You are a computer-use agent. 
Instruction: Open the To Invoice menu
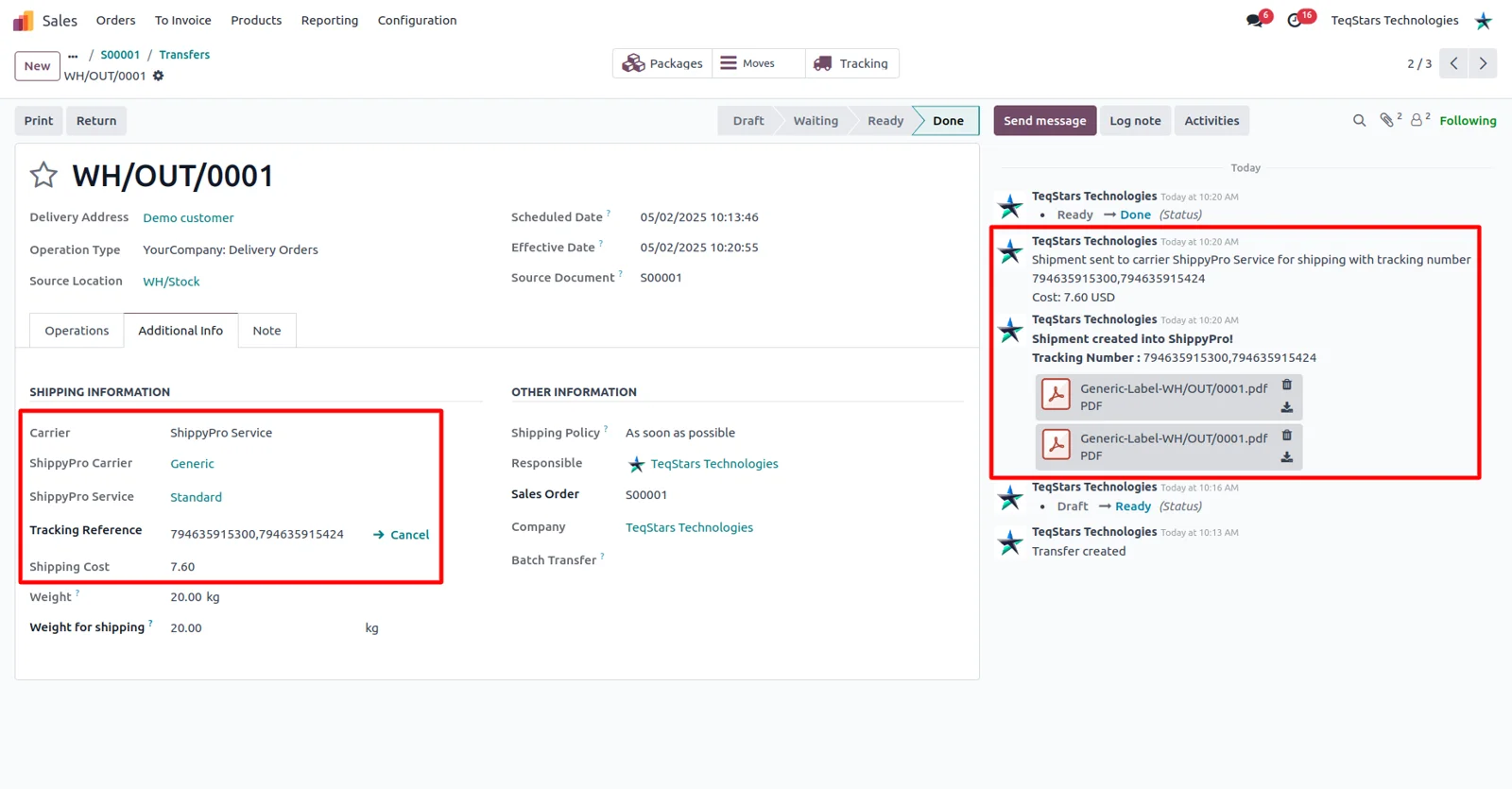182,20
